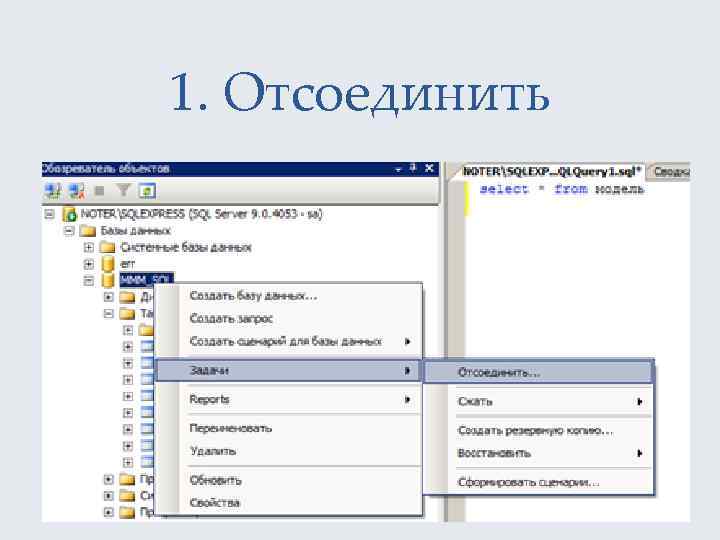Image resolution: width=720 pixels, height=540 pixels.
Task: Click the Connect Object Explorer toolbar icon
Action: click(52, 191)
